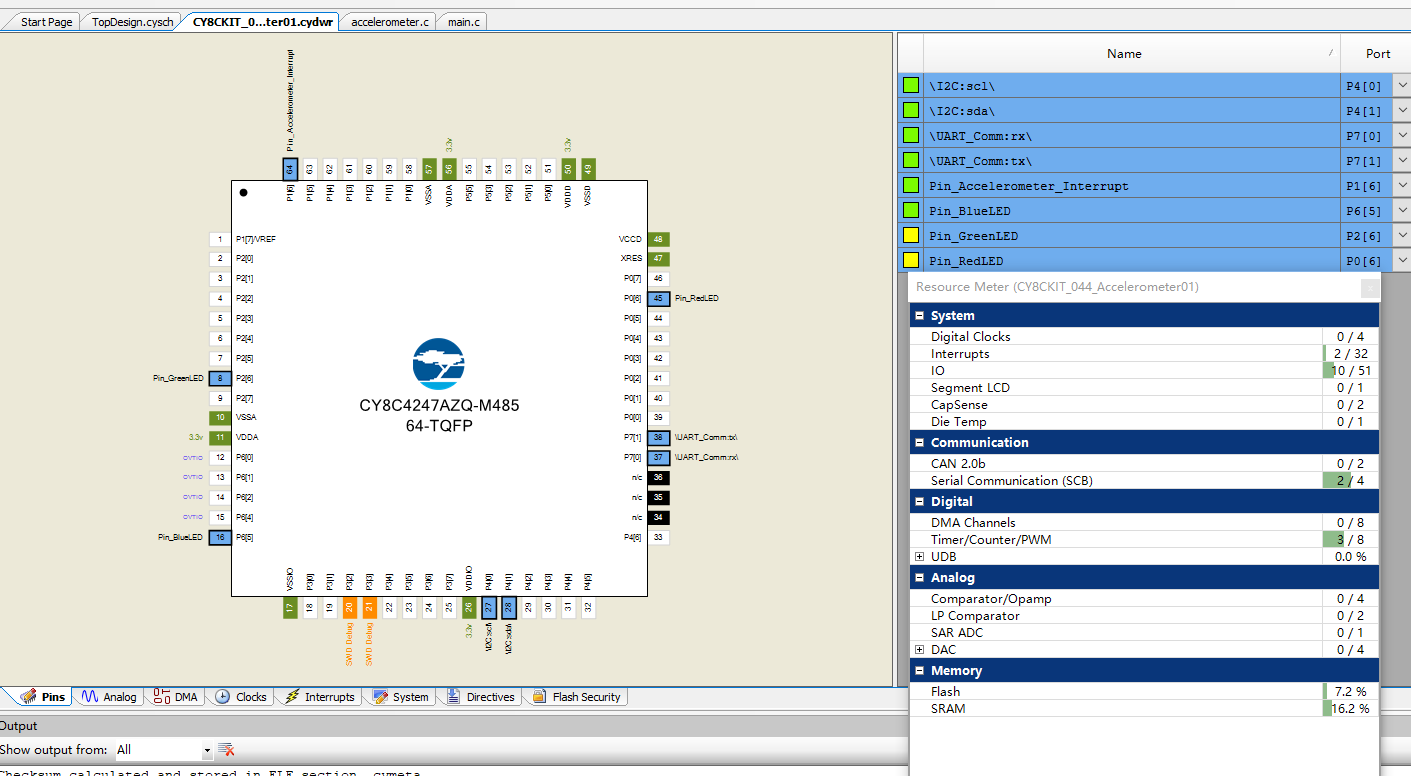
Task: Click green status square of Pin_BlueLED
Action: point(911,211)
